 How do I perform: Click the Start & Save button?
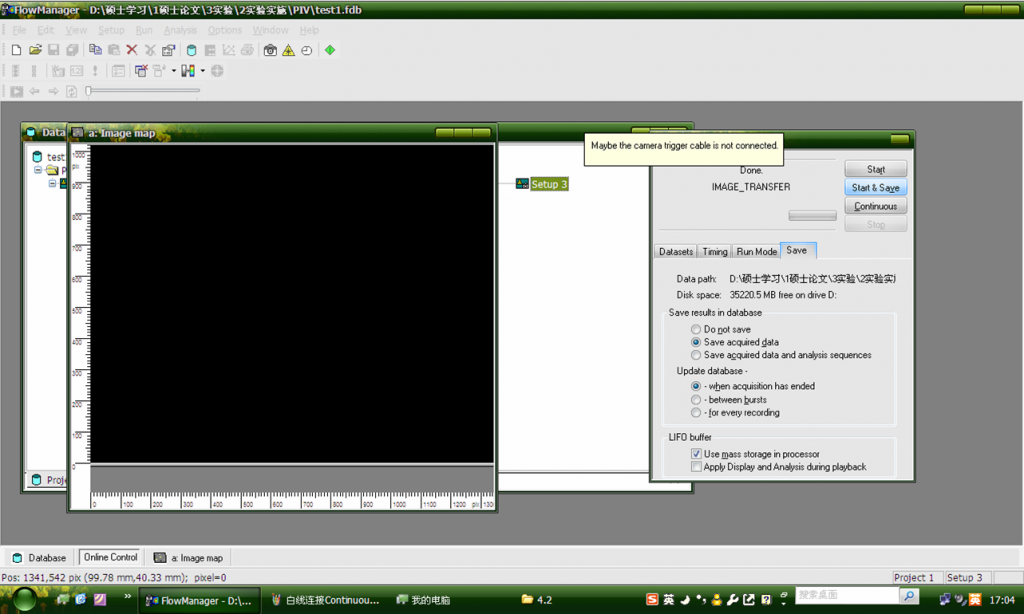coord(876,187)
